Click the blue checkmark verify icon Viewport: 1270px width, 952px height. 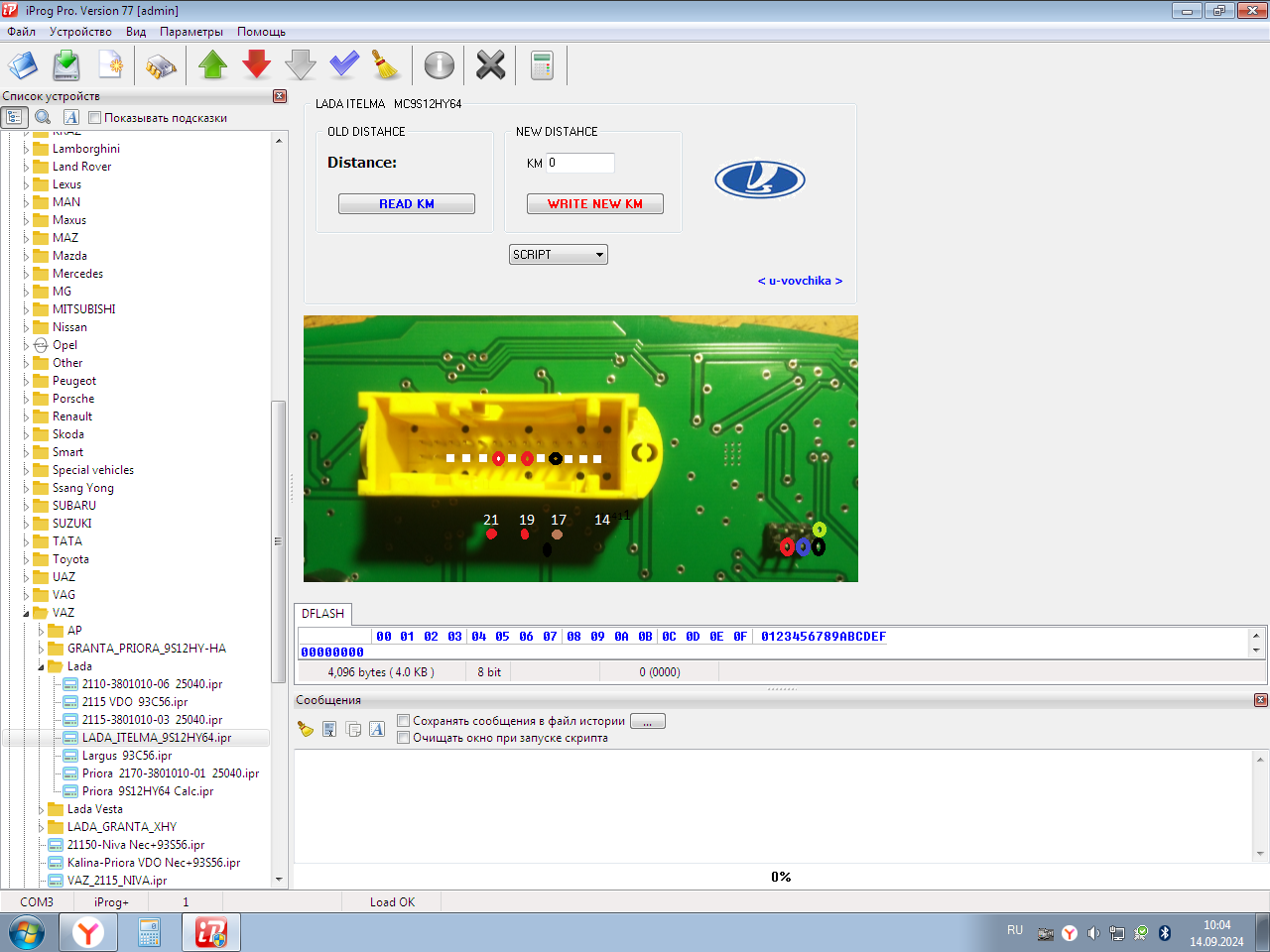point(343,65)
